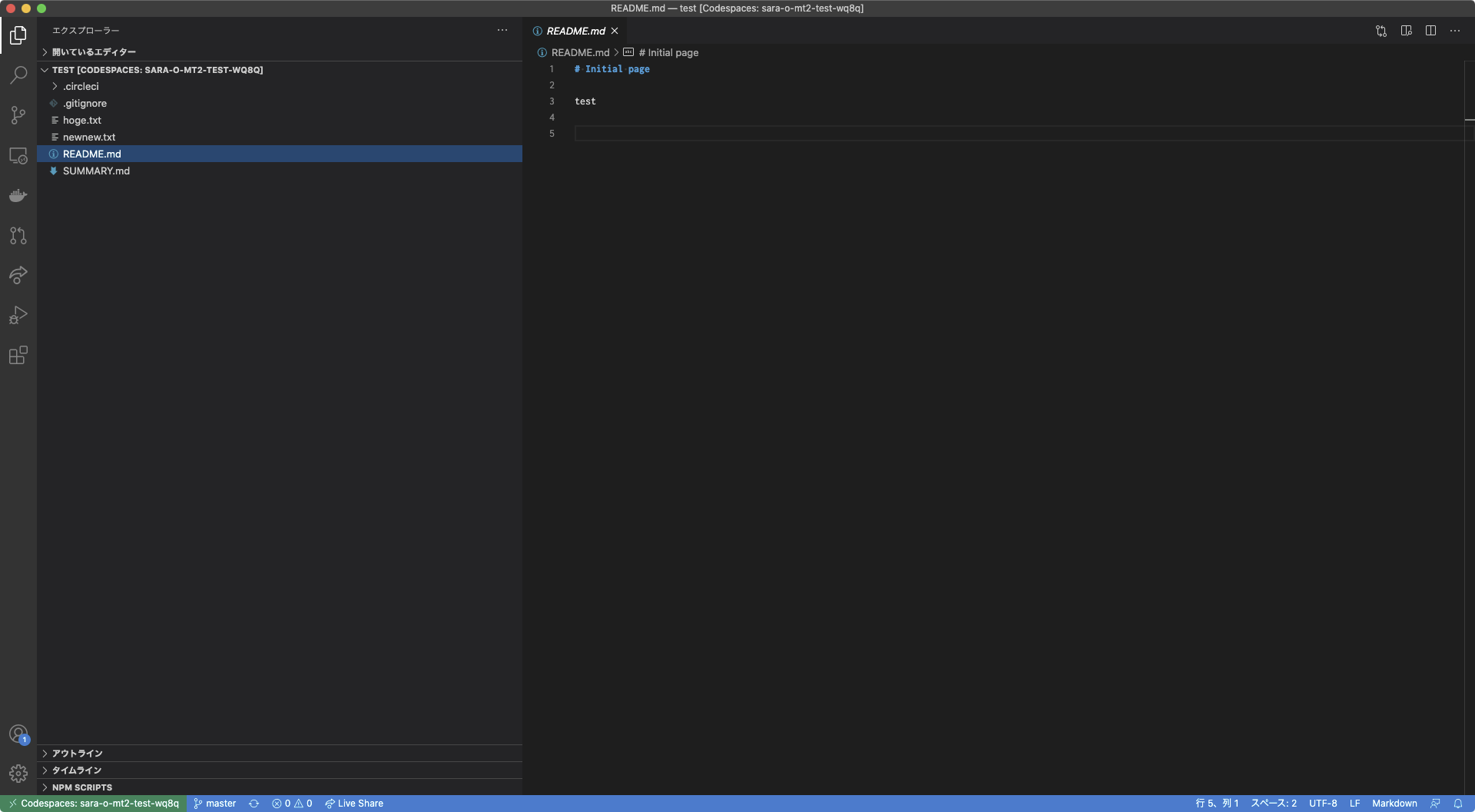
Task: Click Live Share in the status bar
Action: click(x=354, y=804)
